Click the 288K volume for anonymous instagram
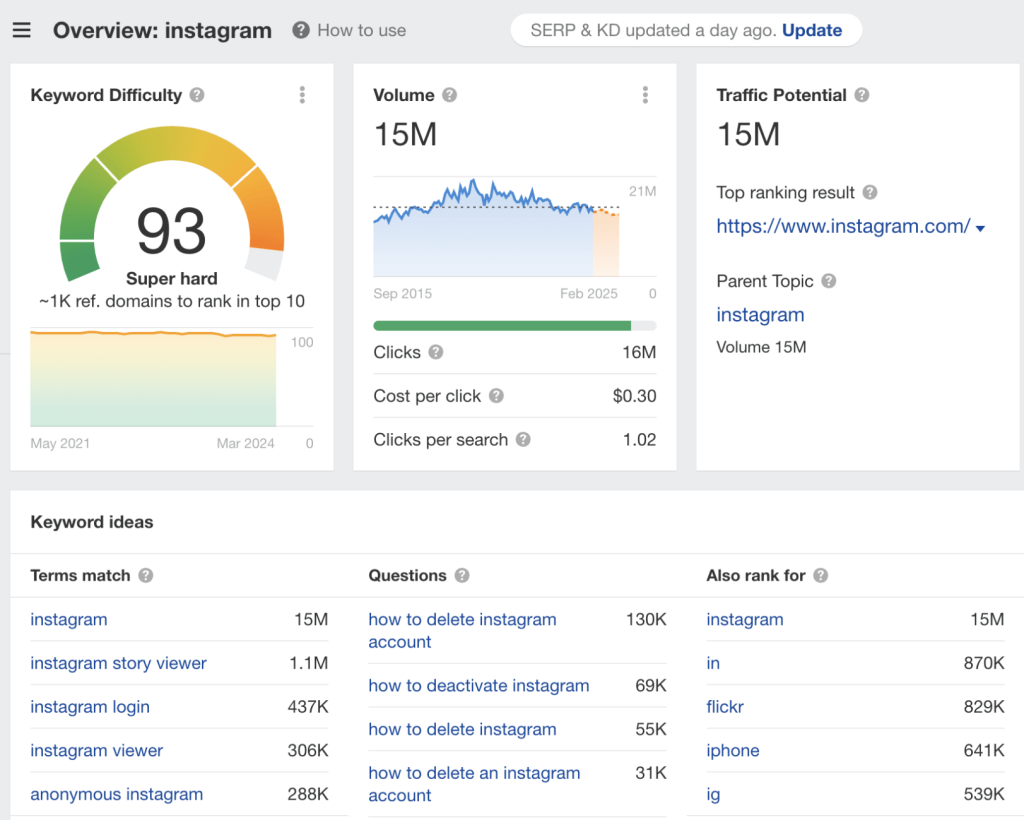This screenshot has height=820, width=1024. (308, 795)
